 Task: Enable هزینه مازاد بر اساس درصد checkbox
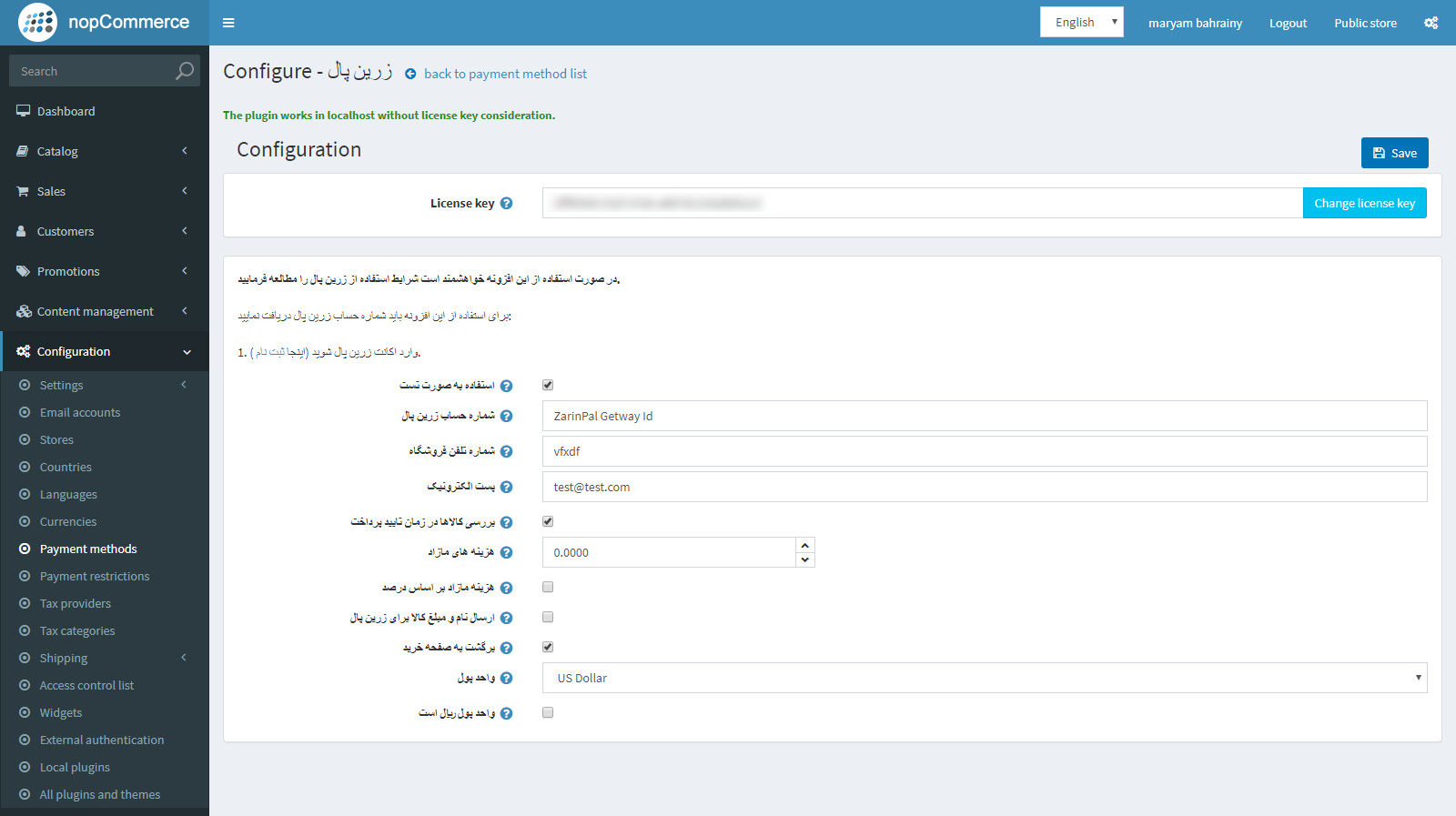coord(548,587)
